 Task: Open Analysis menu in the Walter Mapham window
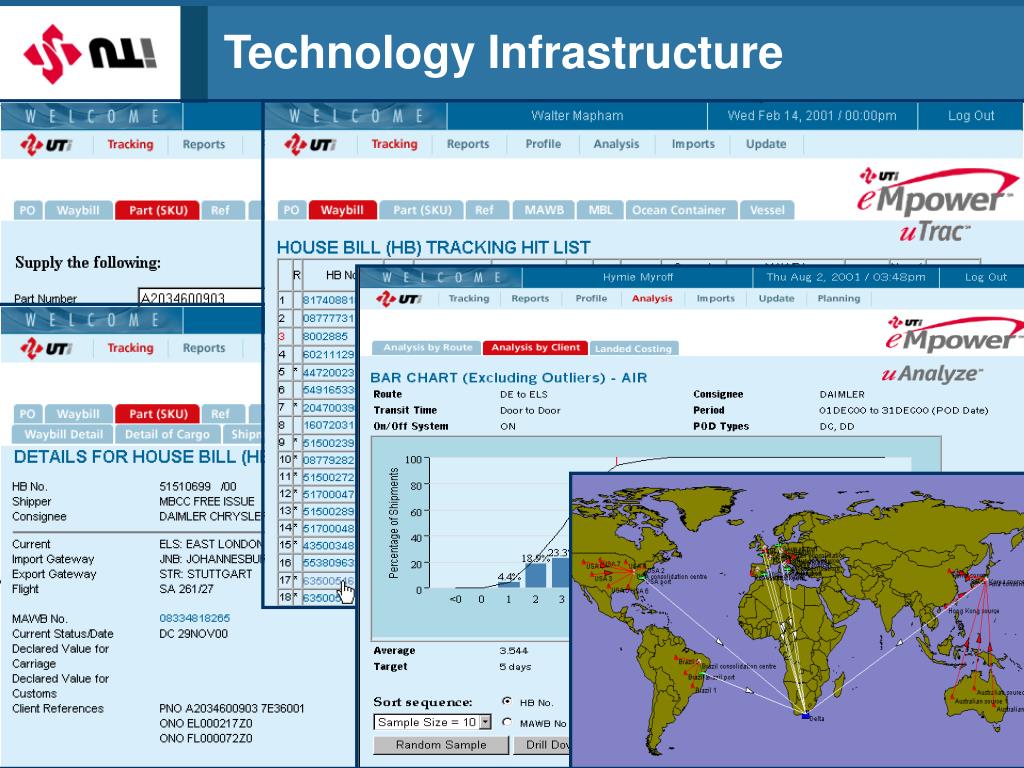coord(616,144)
